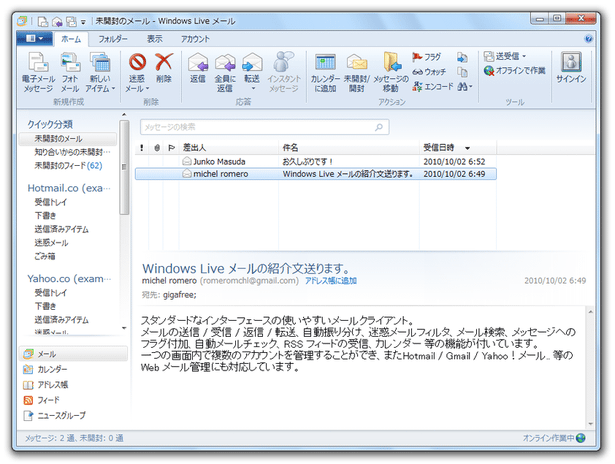Expand the 転送 dropdown arrow

[x=253, y=89]
